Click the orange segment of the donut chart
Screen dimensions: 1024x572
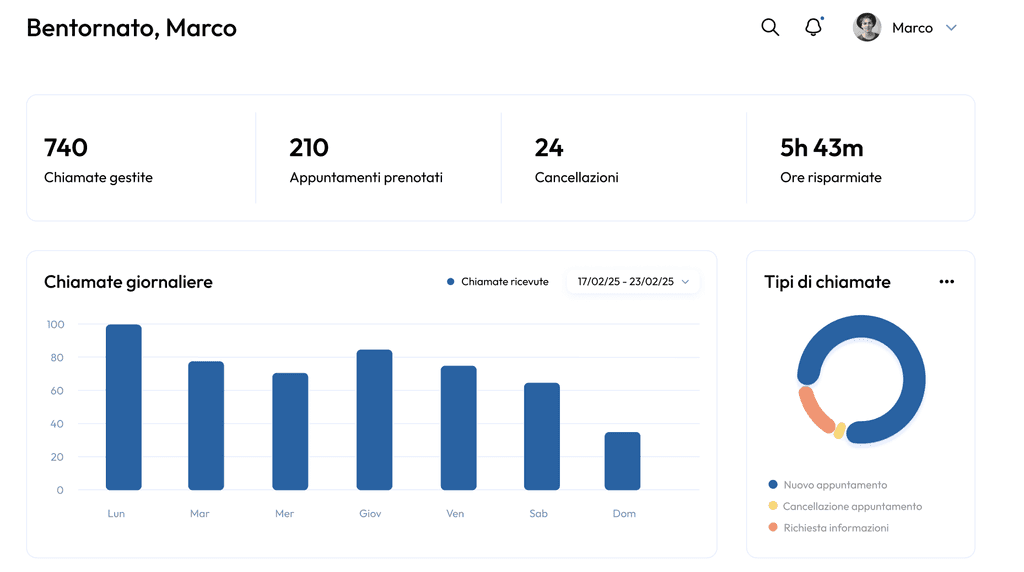coord(814,409)
